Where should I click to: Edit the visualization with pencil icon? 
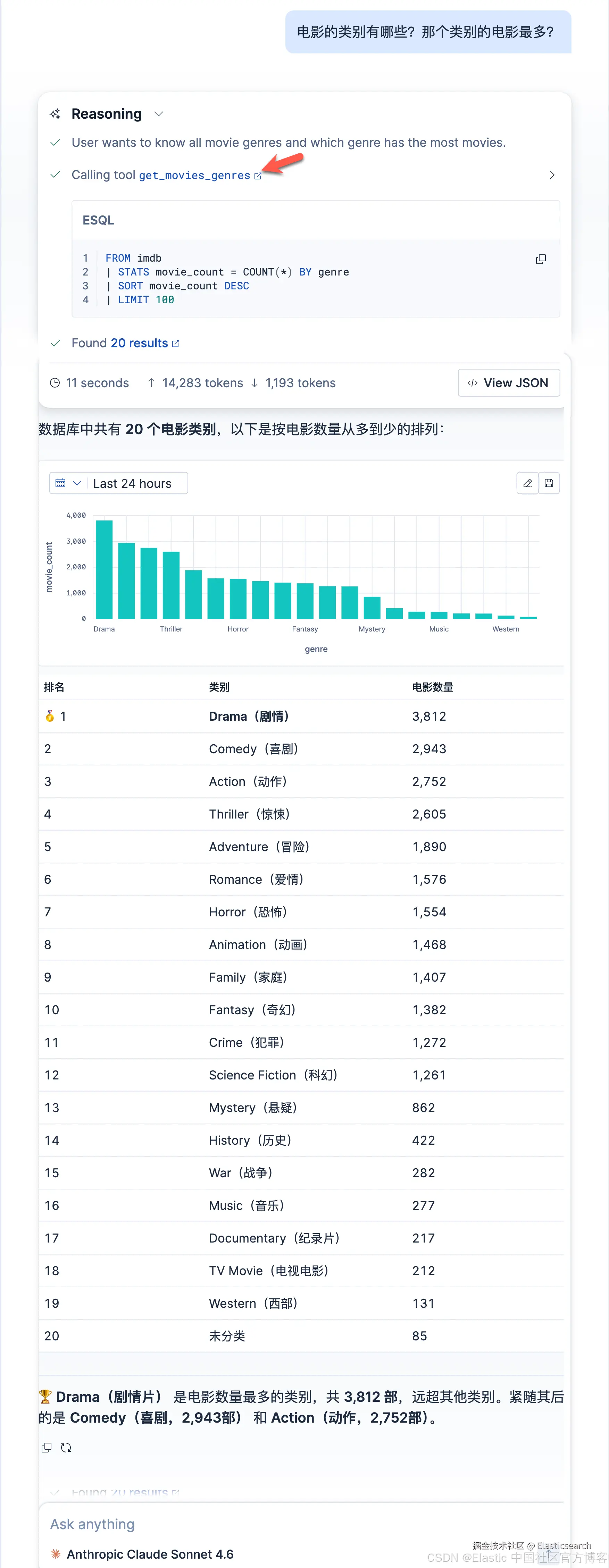tap(527, 483)
